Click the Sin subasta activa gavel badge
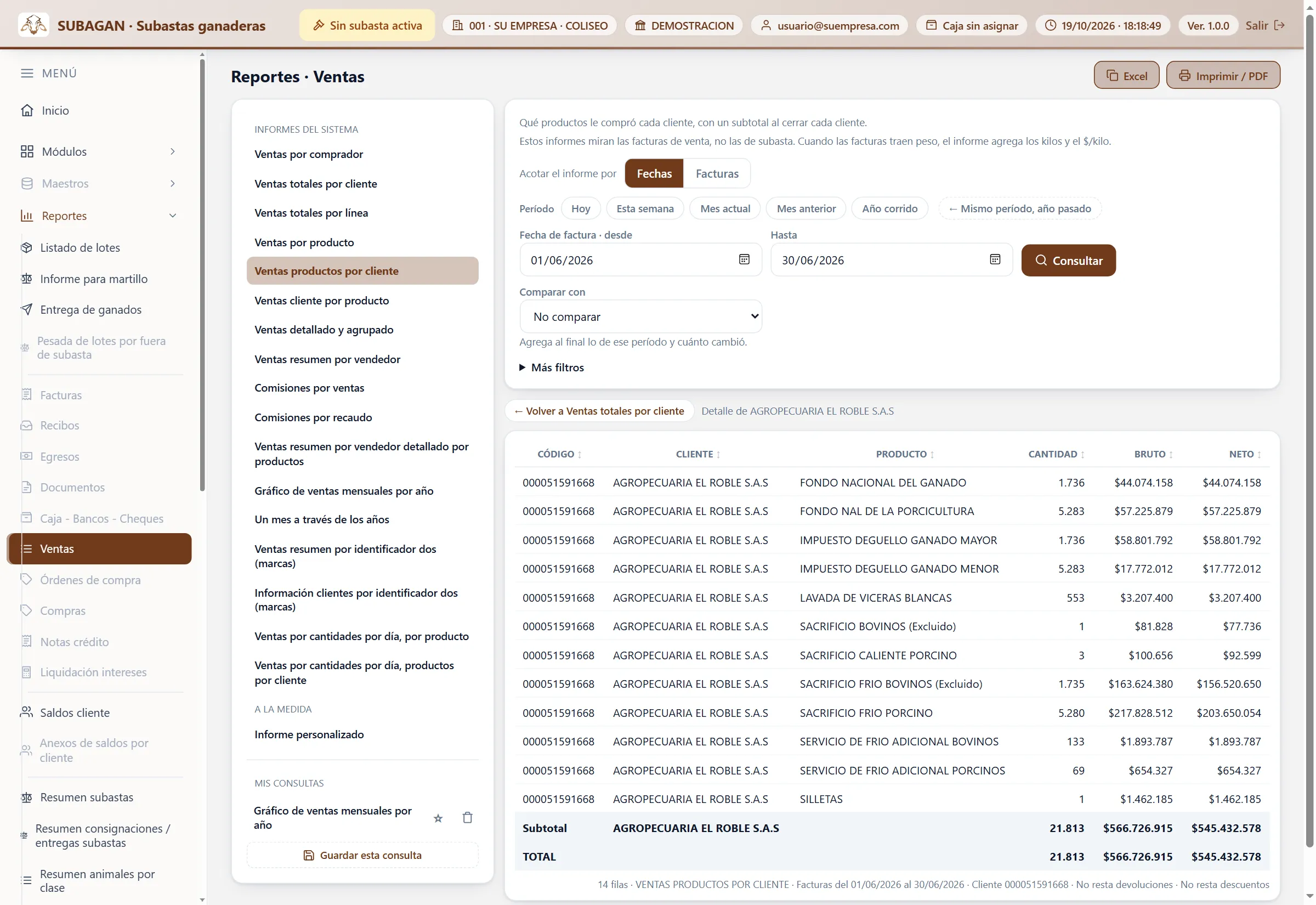Image resolution: width=1316 pixels, height=905 pixels. 367,25
